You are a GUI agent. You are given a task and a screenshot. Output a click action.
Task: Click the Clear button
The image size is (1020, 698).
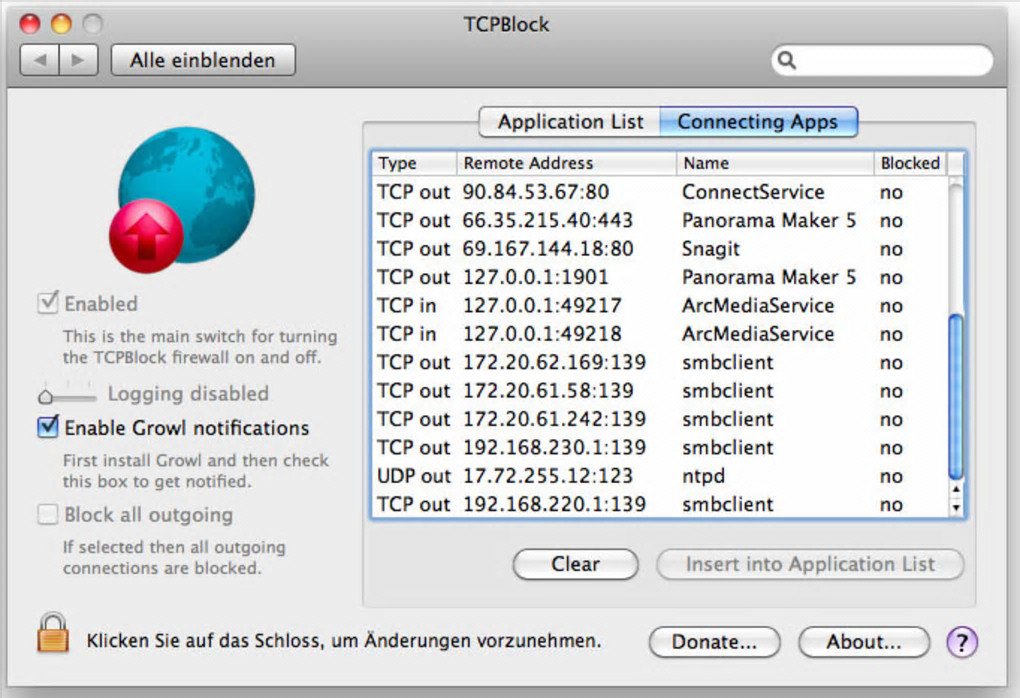[576, 564]
